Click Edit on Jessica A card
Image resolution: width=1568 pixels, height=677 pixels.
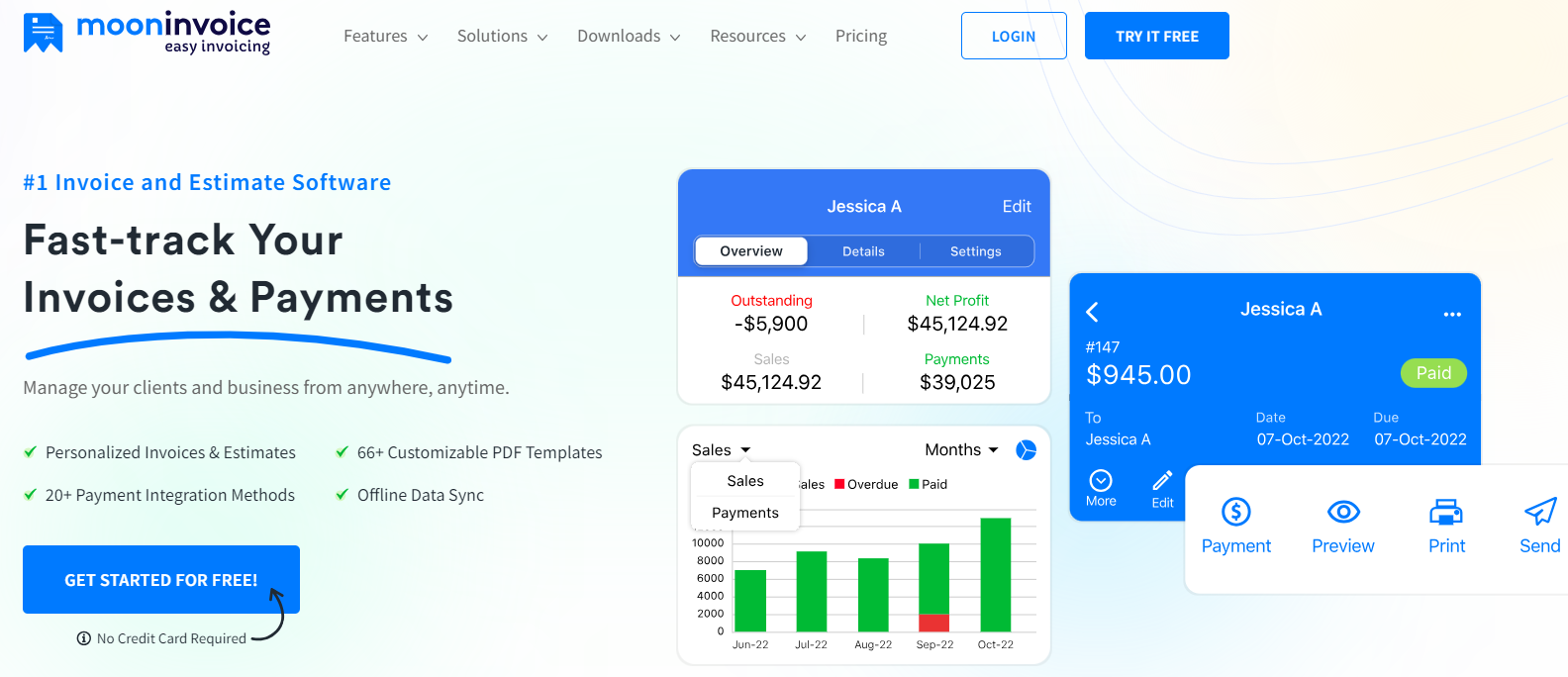tap(1017, 206)
